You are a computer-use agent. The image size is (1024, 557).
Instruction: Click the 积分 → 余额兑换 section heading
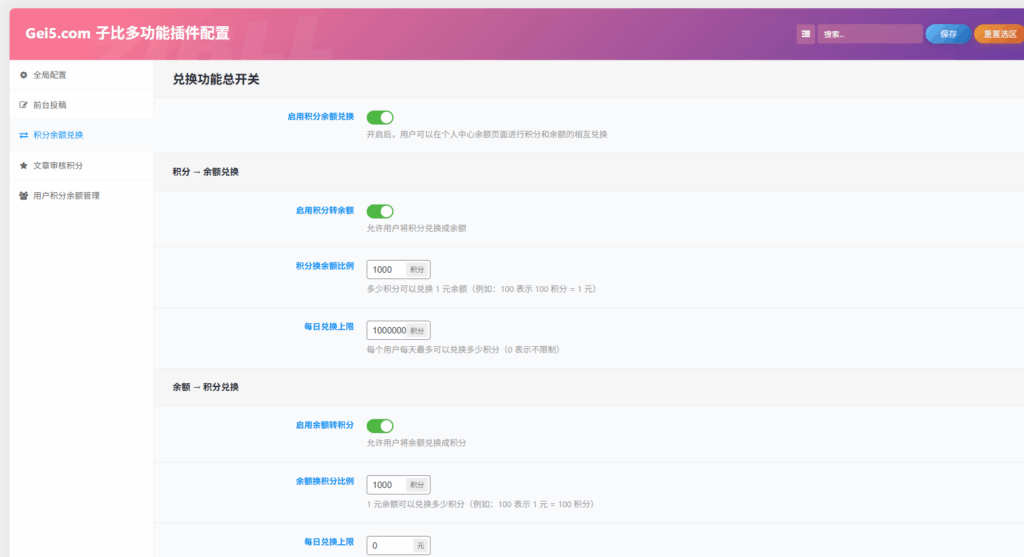pos(206,172)
